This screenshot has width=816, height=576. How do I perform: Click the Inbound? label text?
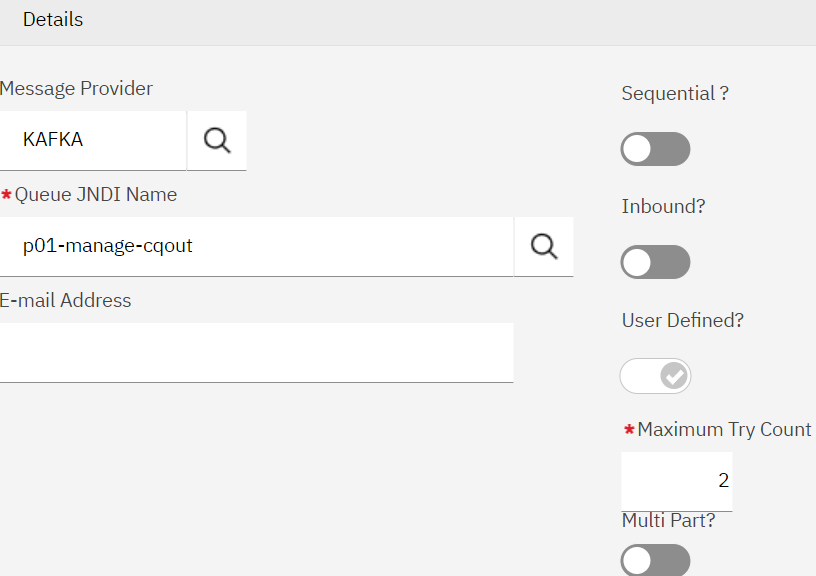pos(663,206)
